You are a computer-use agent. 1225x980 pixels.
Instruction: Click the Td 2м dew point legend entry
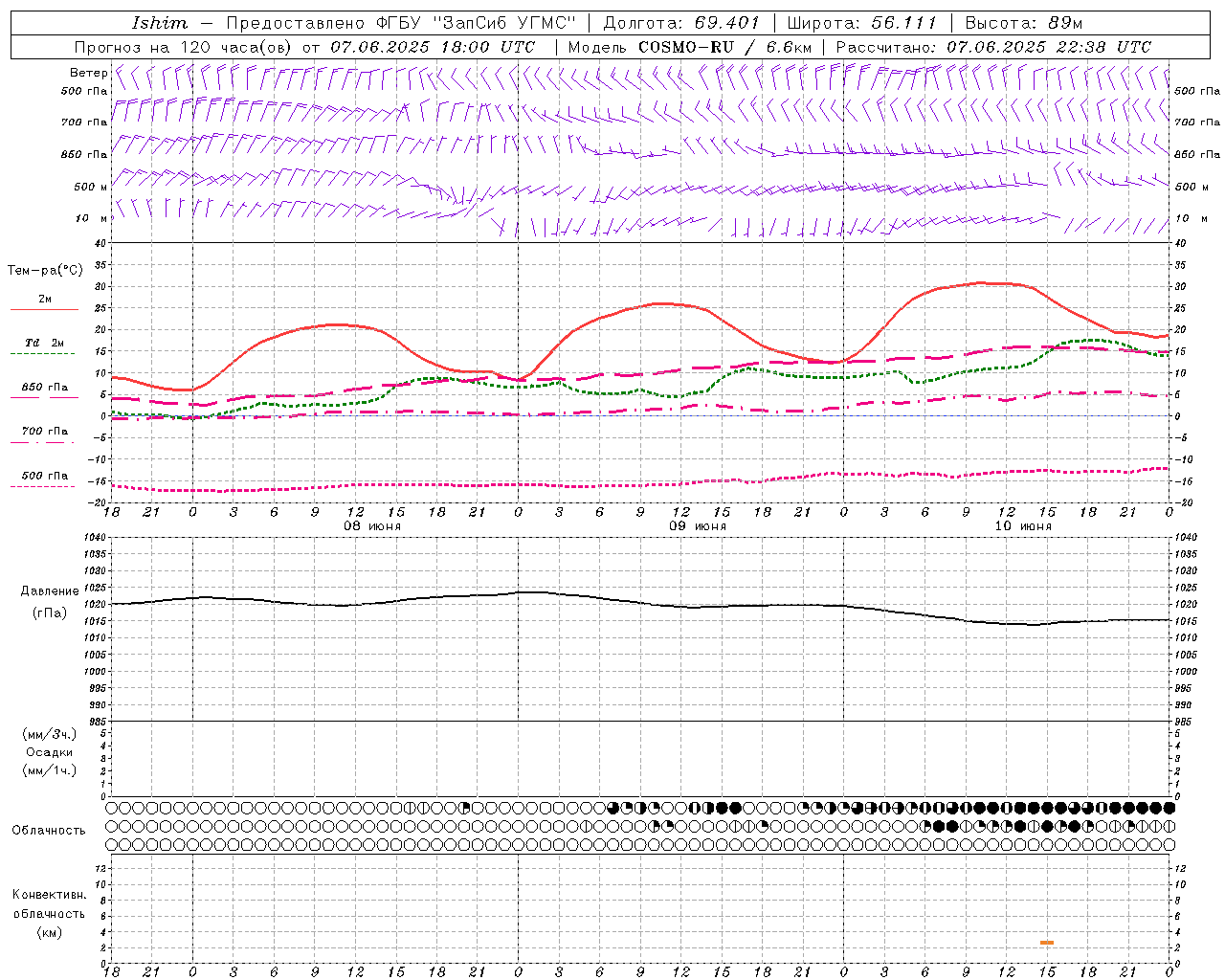click(44, 343)
